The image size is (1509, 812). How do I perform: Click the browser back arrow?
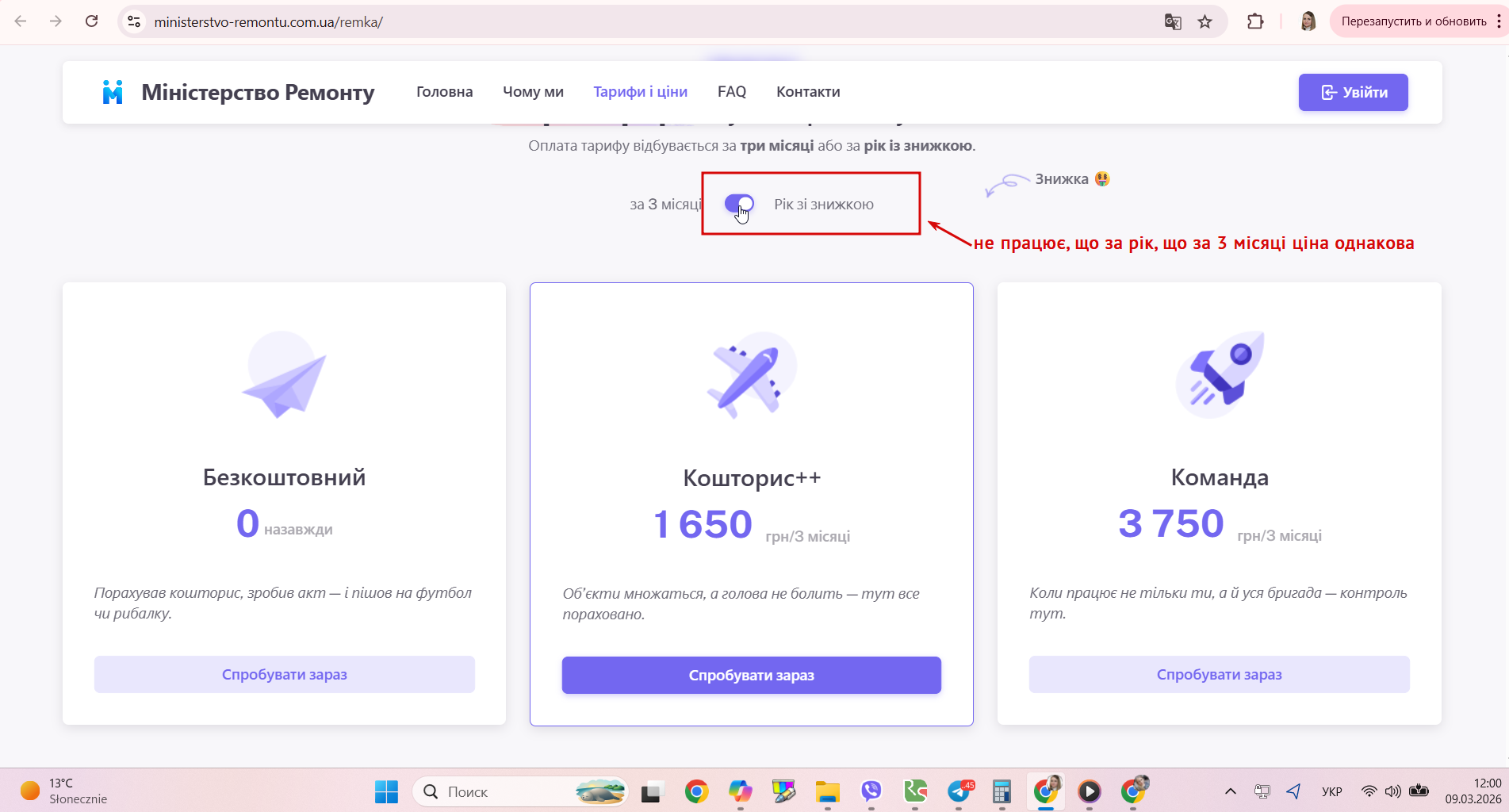(21, 21)
